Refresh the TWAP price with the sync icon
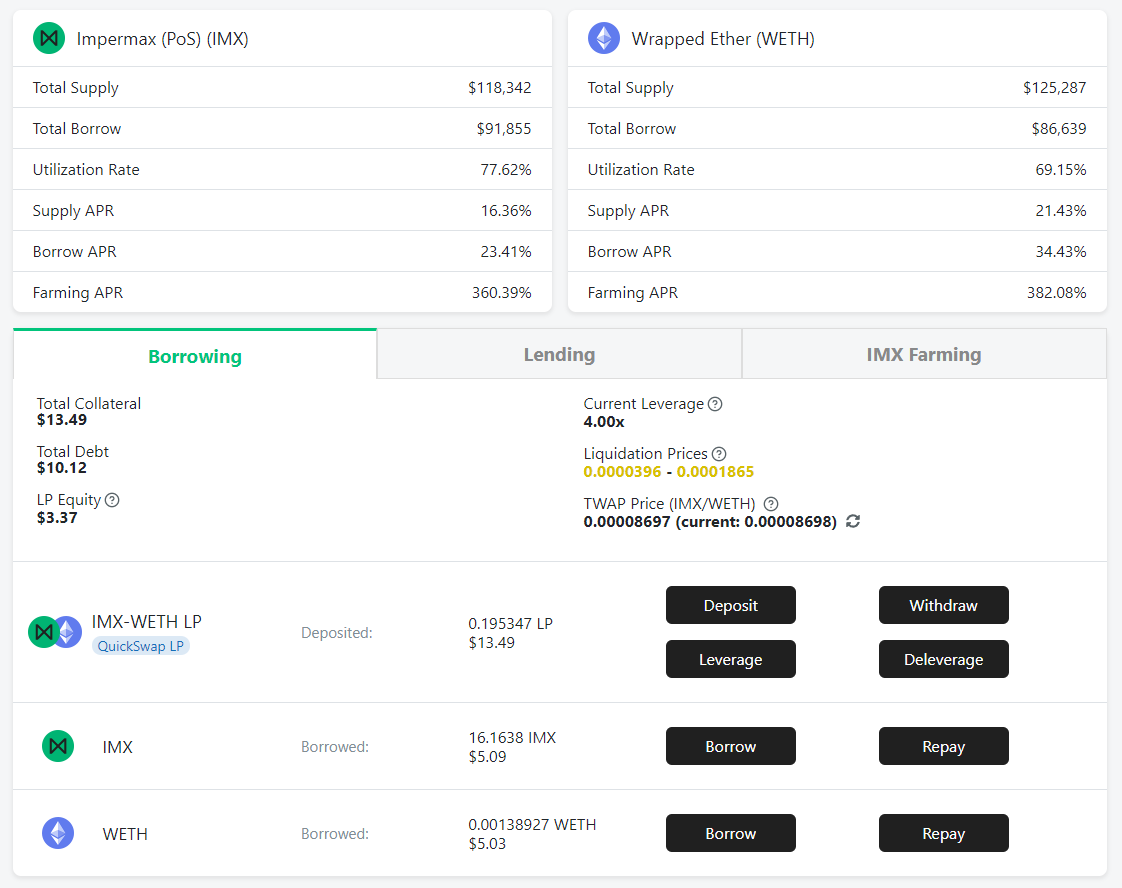The image size is (1122, 888). coord(853,521)
